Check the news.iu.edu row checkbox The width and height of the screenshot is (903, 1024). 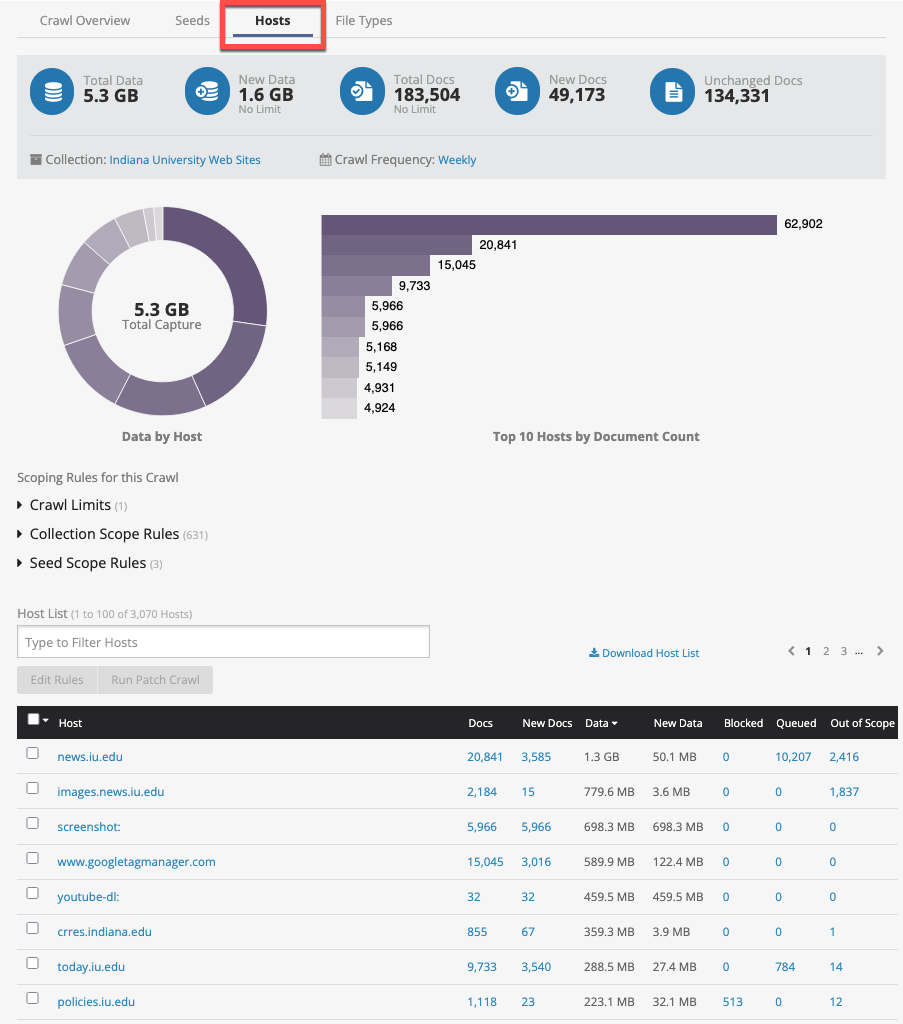(33, 753)
